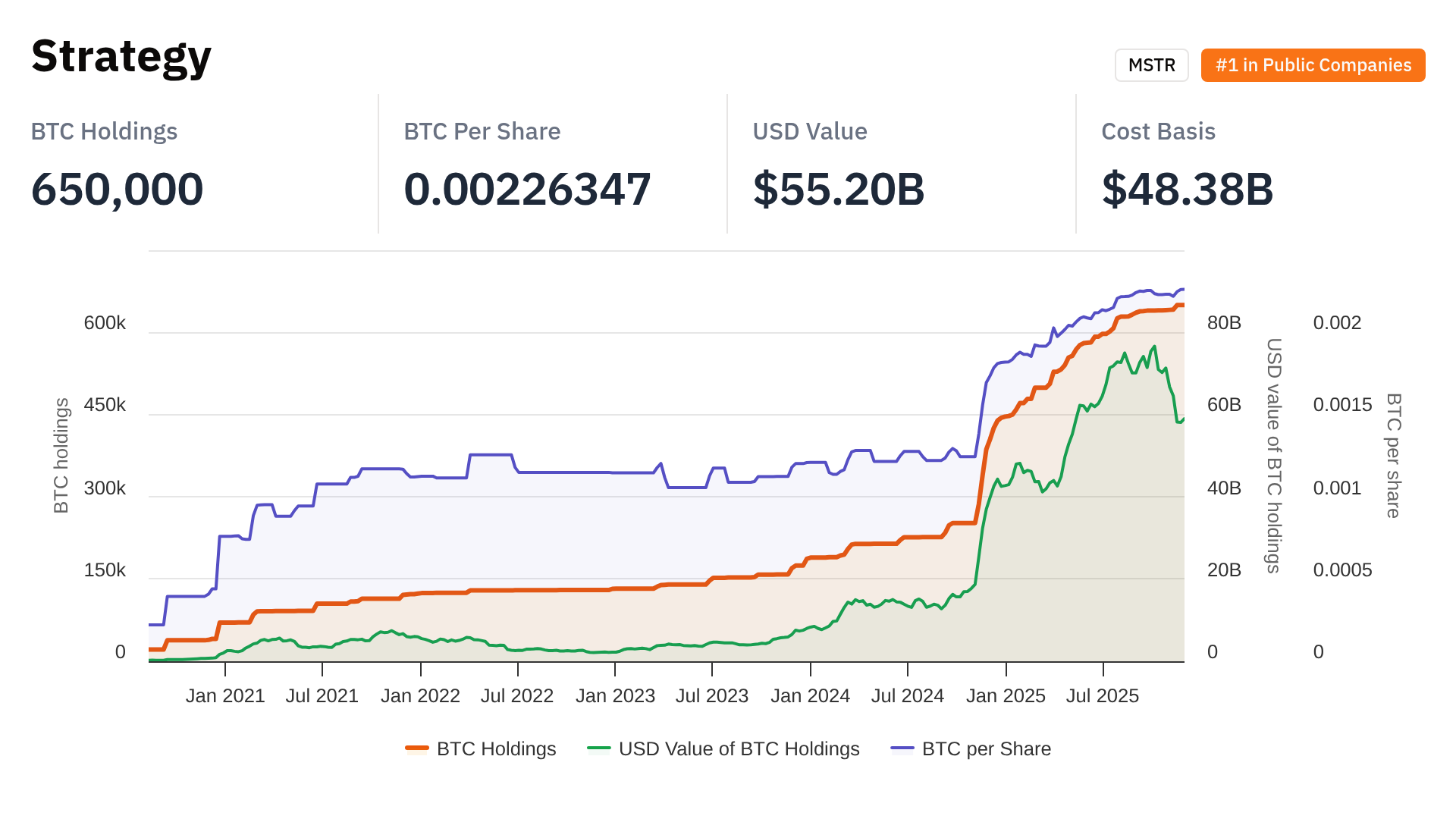Click the 80B USD axis label
1456x819 pixels.
[x=1224, y=323]
